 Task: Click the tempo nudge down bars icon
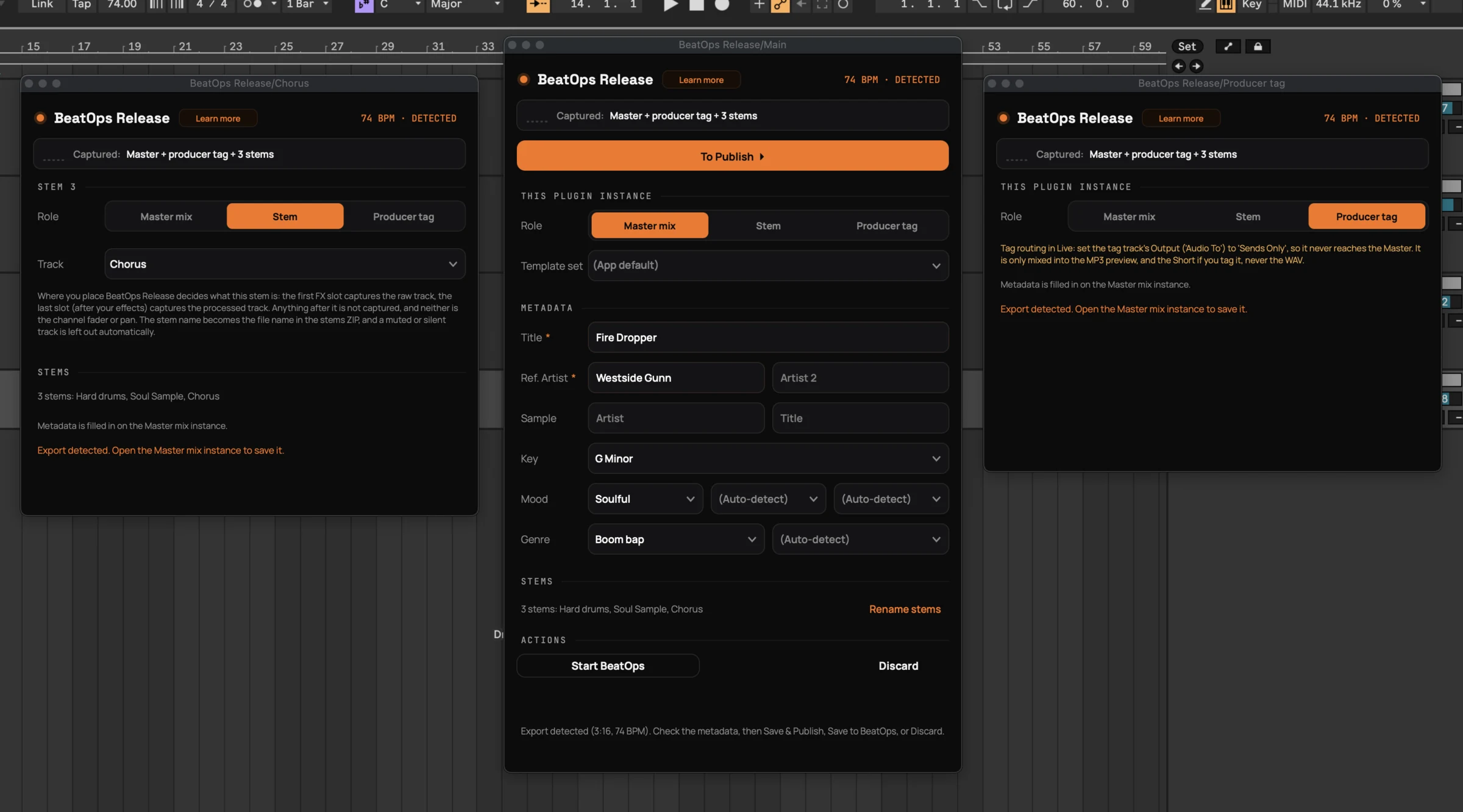[157, 5]
